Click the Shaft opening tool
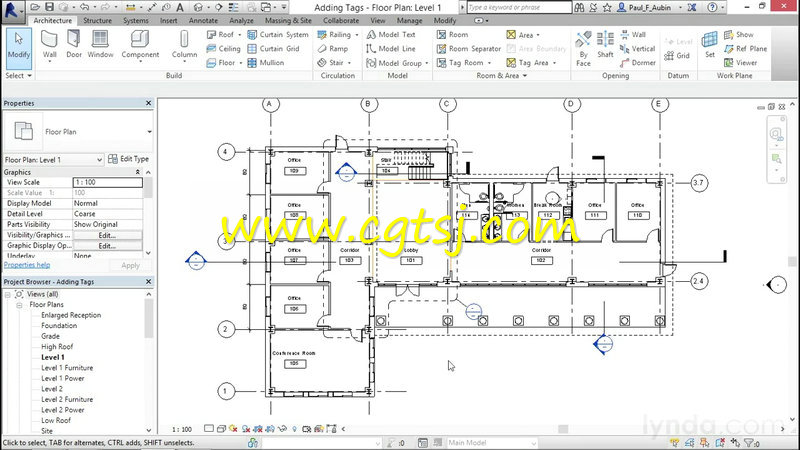 click(x=605, y=45)
